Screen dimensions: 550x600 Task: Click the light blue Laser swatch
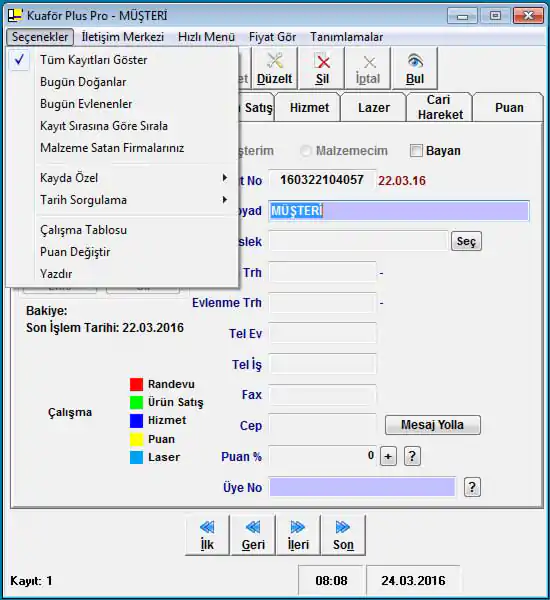coord(136,457)
